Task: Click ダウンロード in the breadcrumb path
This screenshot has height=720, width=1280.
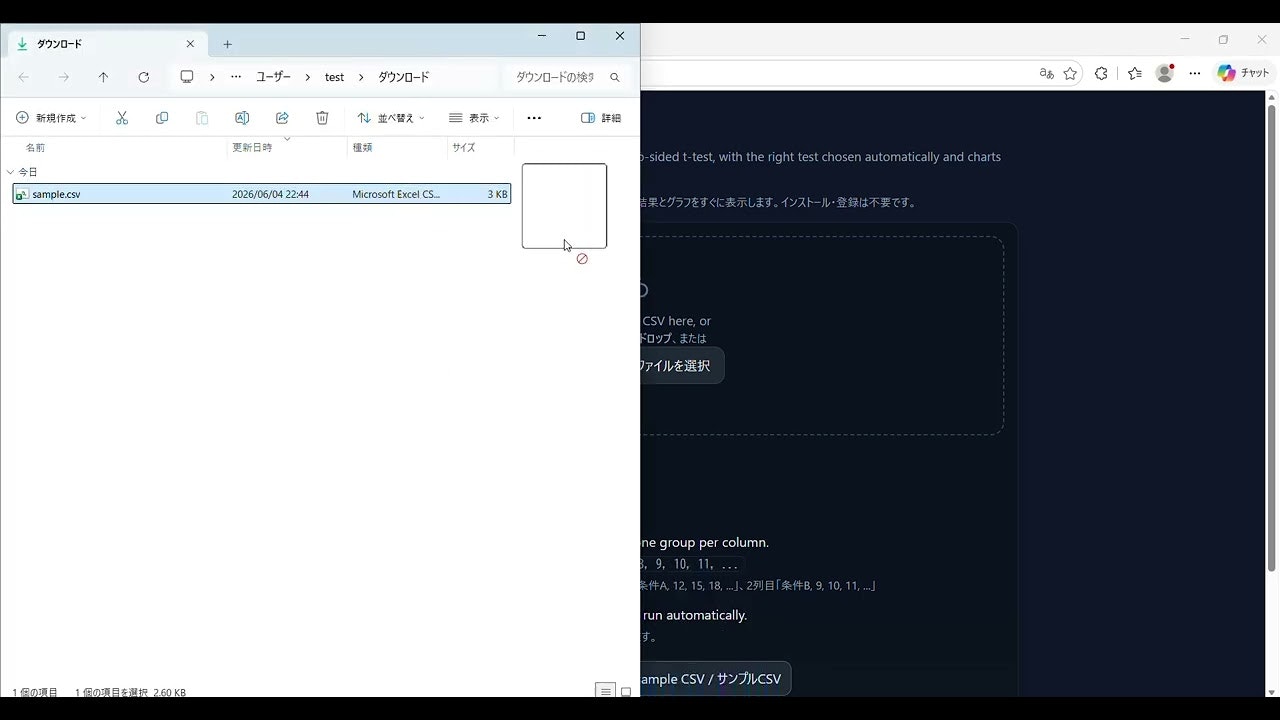Action: (x=404, y=77)
